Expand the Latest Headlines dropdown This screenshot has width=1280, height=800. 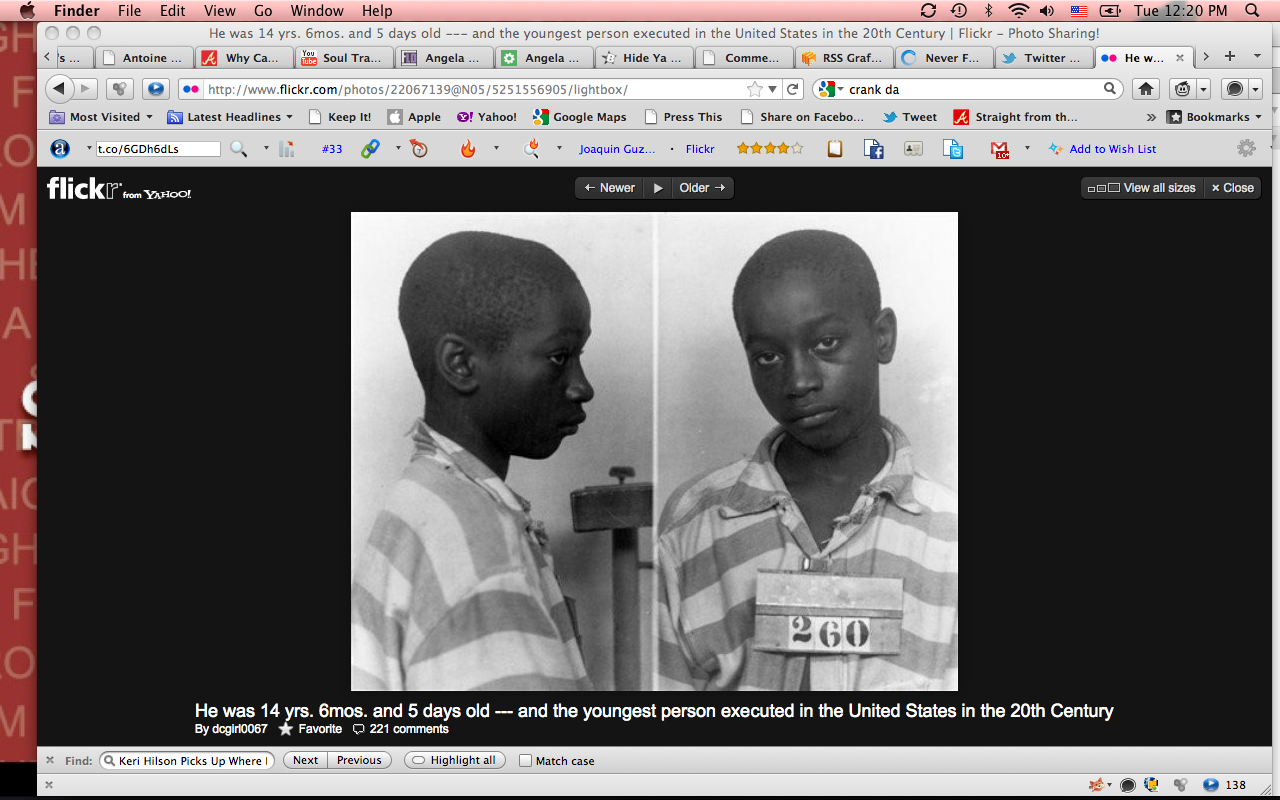pos(231,117)
